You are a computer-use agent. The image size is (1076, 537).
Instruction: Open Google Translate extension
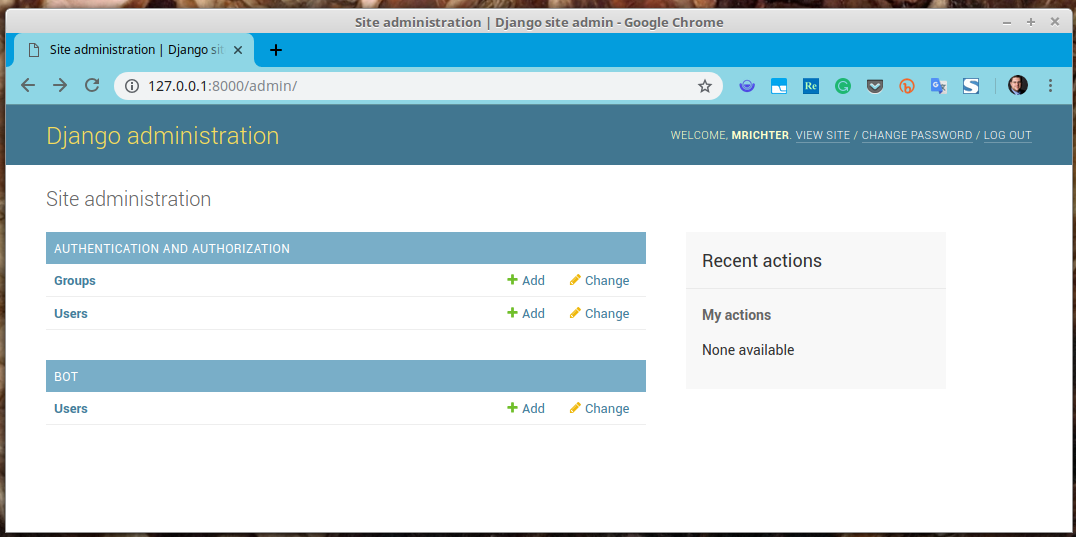click(938, 86)
